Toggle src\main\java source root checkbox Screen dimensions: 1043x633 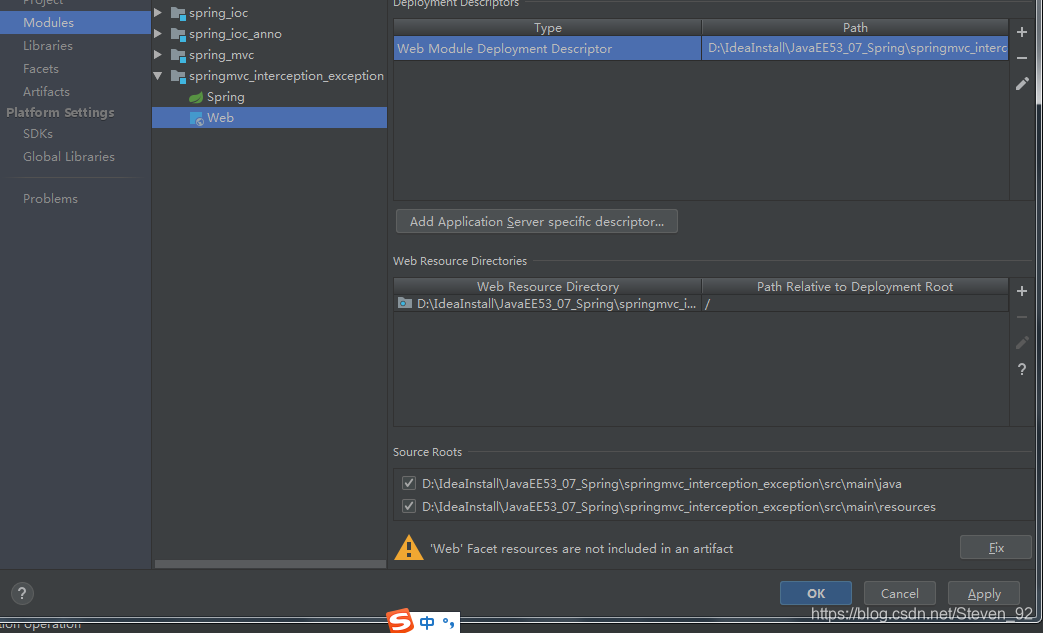click(408, 483)
